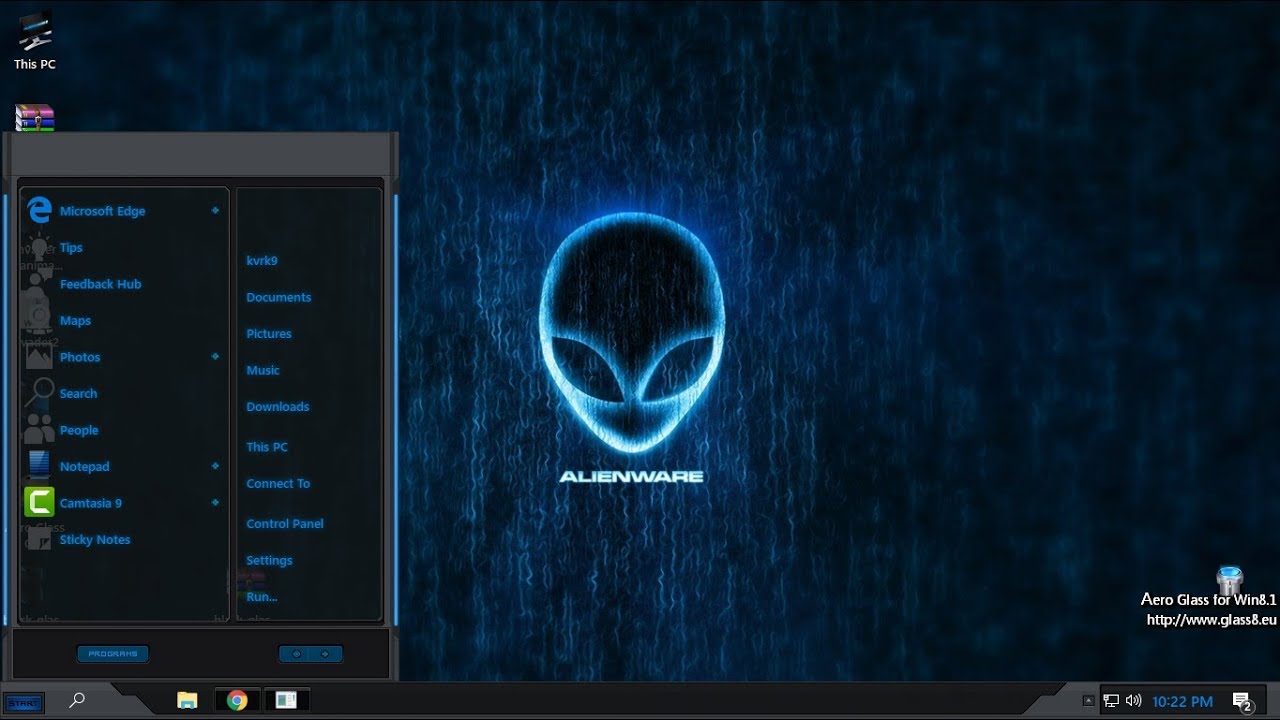Open network status tray icon
Image resolution: width=1280 pixels, height=720 pixels.
click(1111, 701)
